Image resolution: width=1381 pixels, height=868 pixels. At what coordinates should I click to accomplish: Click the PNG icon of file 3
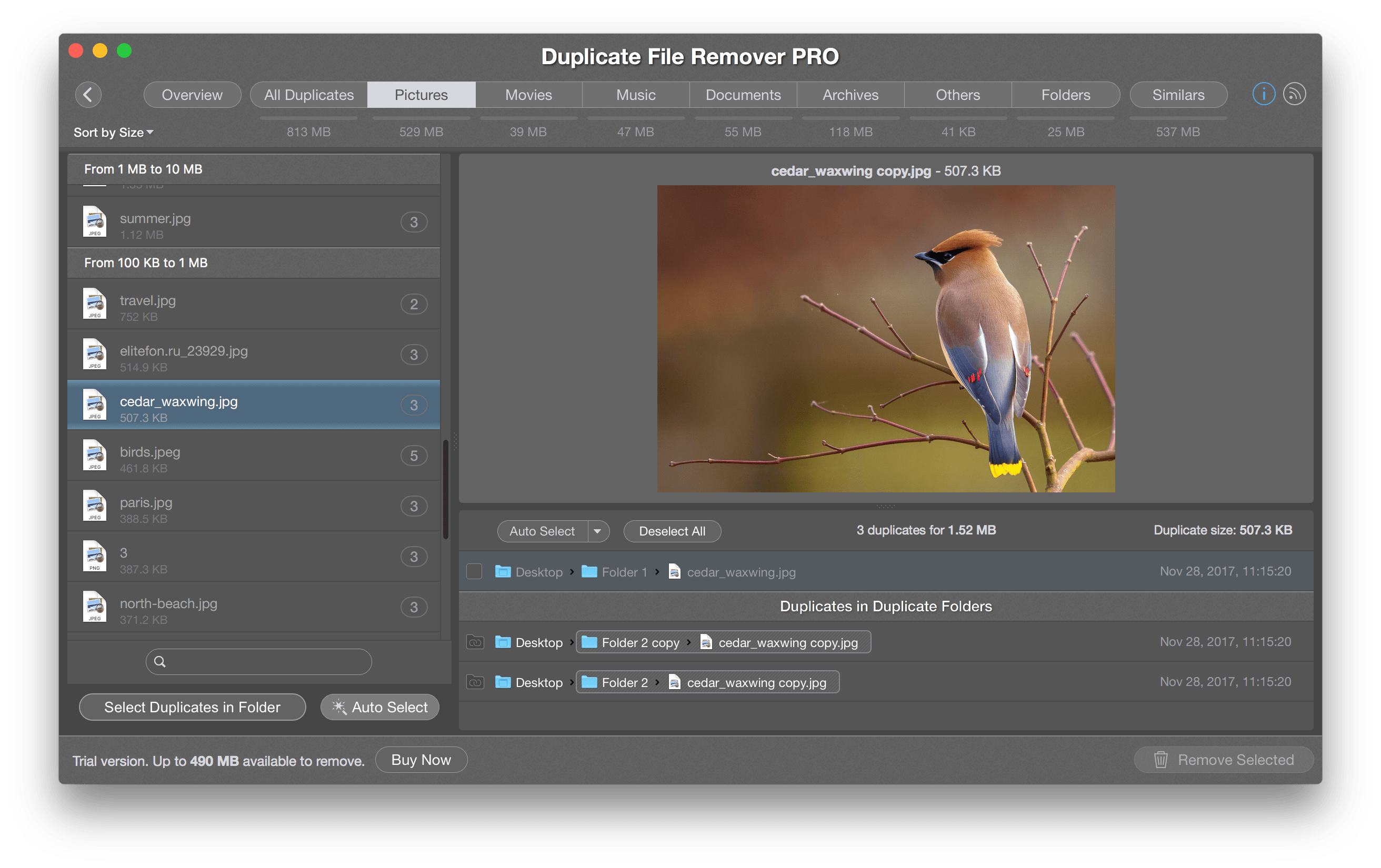(95, 556)
